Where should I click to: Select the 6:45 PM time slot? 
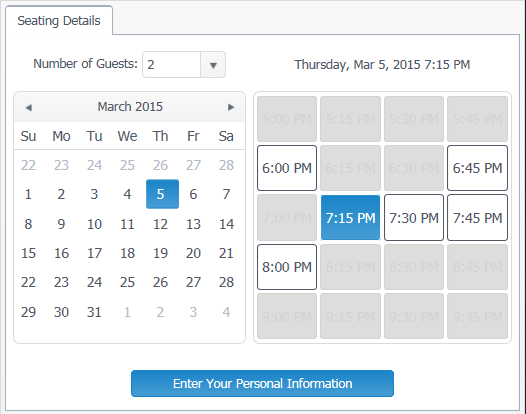coord(477,168)
